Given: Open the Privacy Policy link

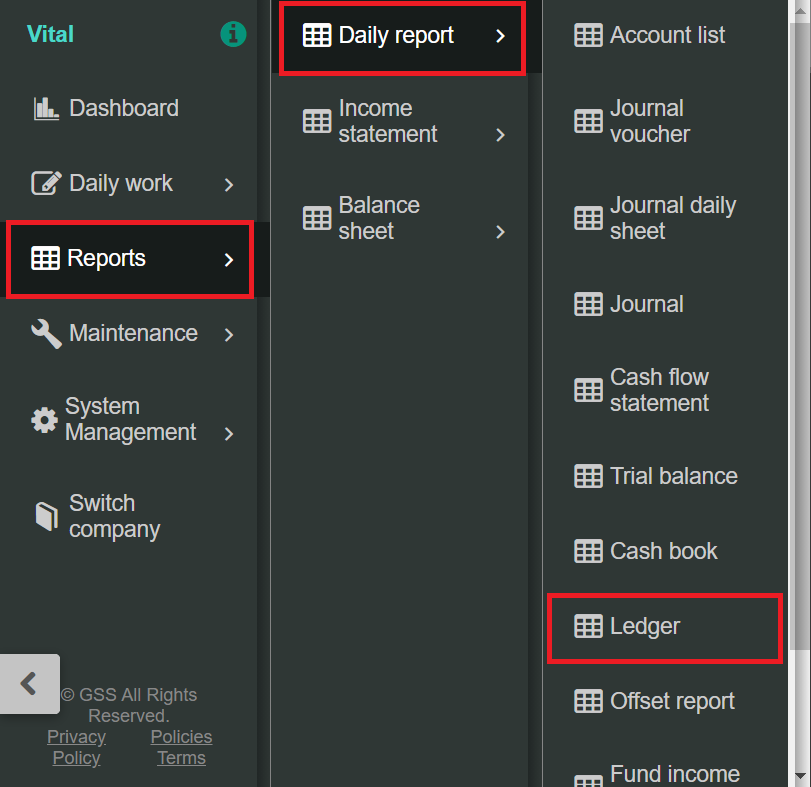Looking at the screenshot, I should click(76, 747).
